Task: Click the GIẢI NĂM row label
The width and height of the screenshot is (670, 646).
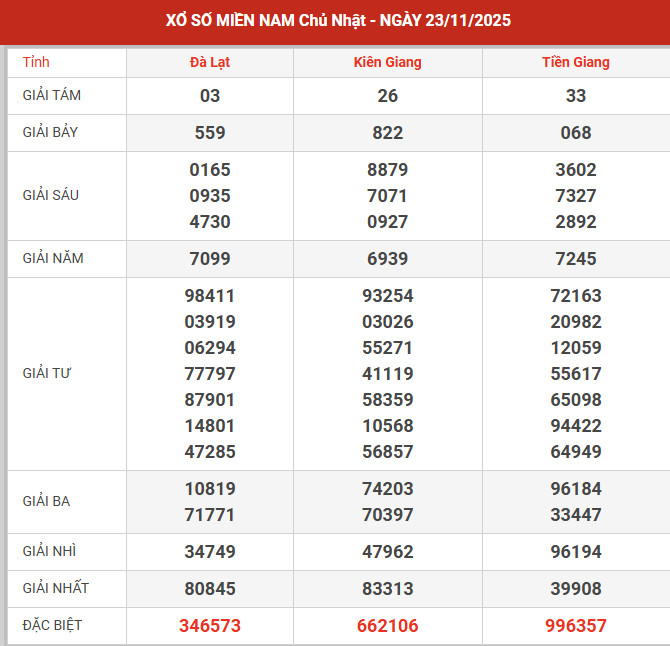Action: tap(53, 258)
